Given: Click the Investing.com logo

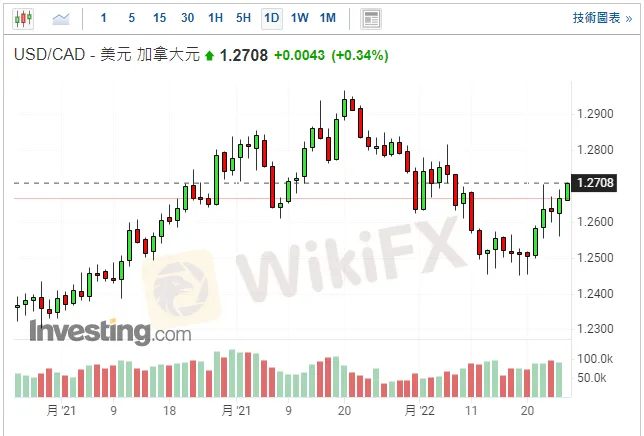Looking at the screenshot, I should [x=110, y=331].
